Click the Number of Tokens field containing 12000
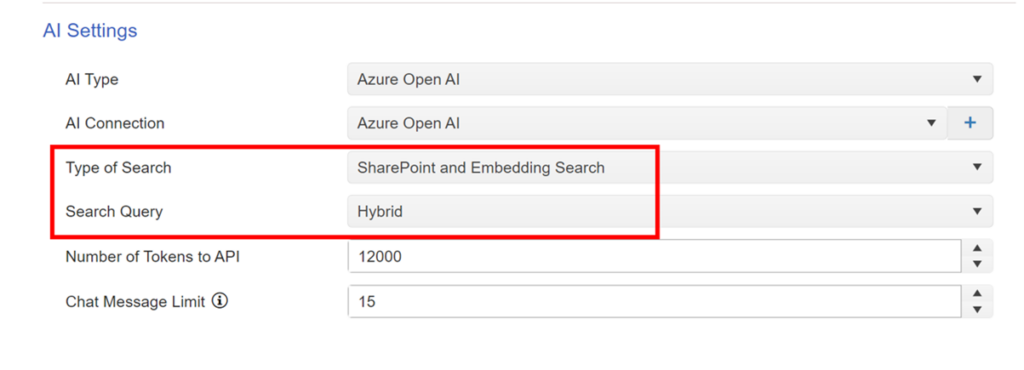The height and width of the screenshot is (370, 1024). [654, 256]
